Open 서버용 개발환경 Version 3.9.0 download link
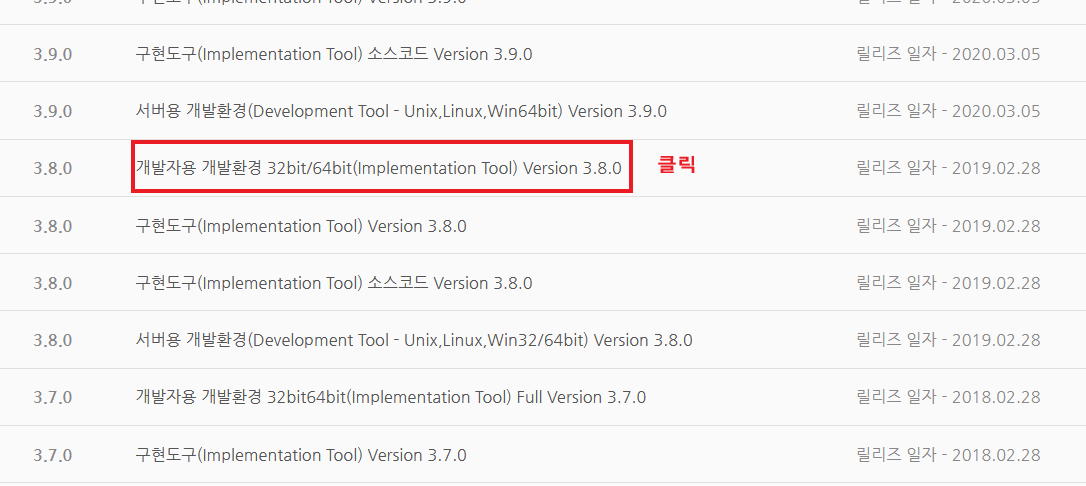1086x486 pixels. pos(400,111)
